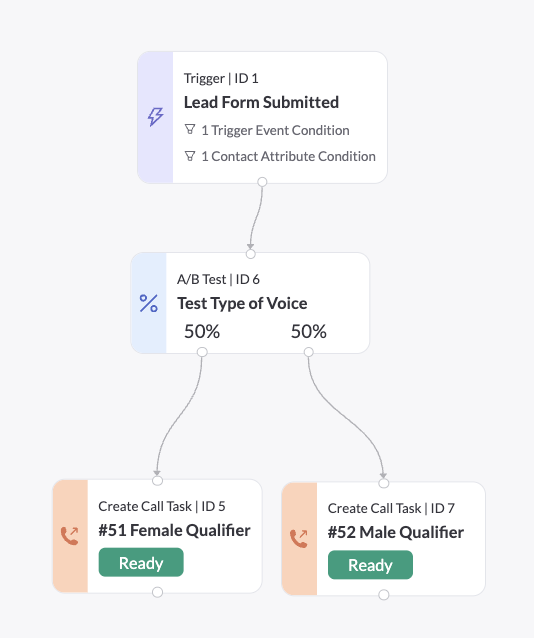Click Ready badge on #51 Female Qualifier

141,562
